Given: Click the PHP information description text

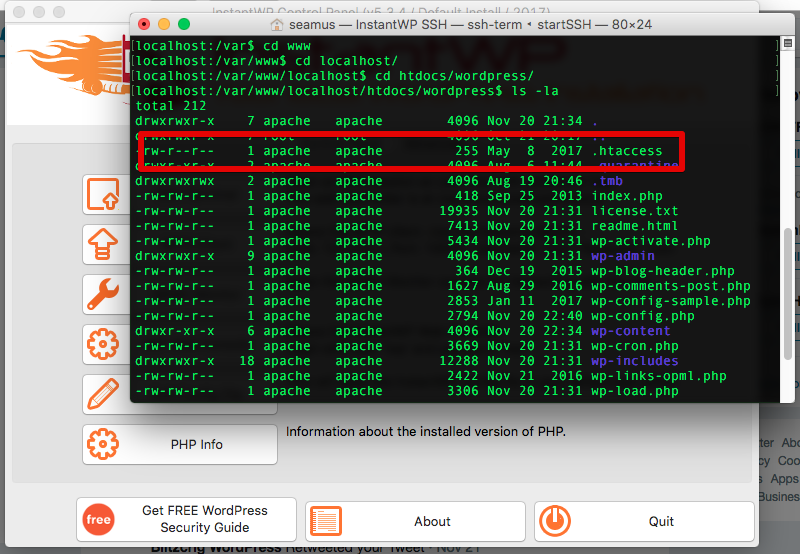Looking at the screenshot, I should coord(426,432).
